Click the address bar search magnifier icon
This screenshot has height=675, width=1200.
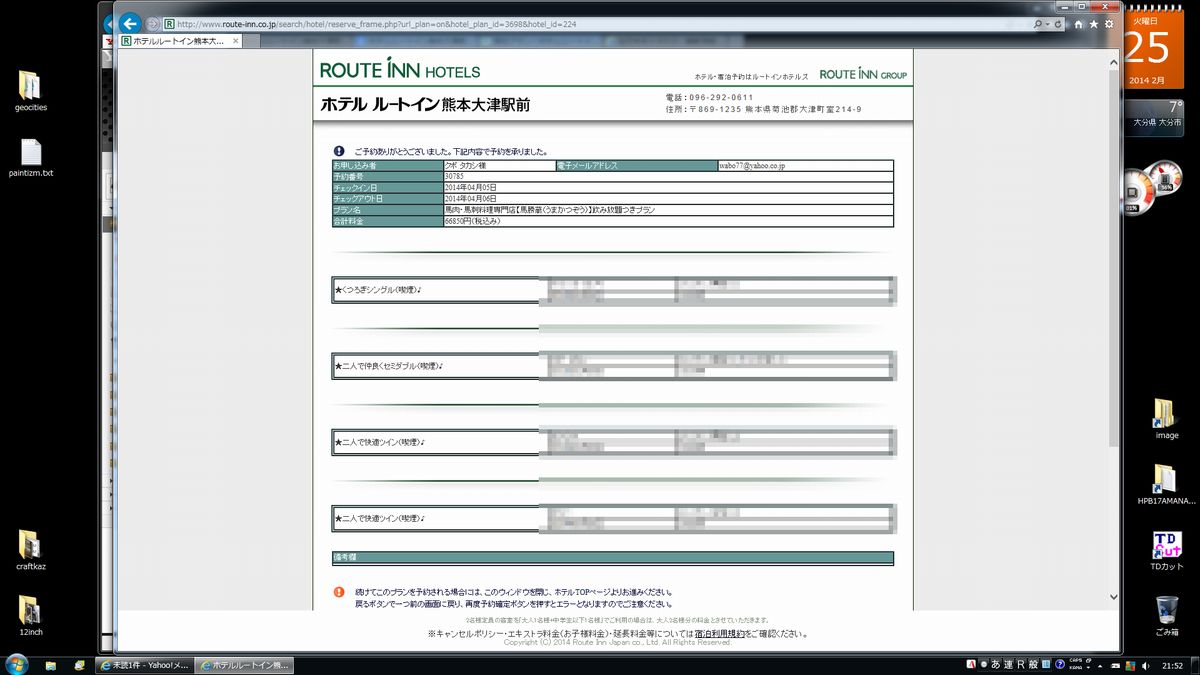(1039, 23)
